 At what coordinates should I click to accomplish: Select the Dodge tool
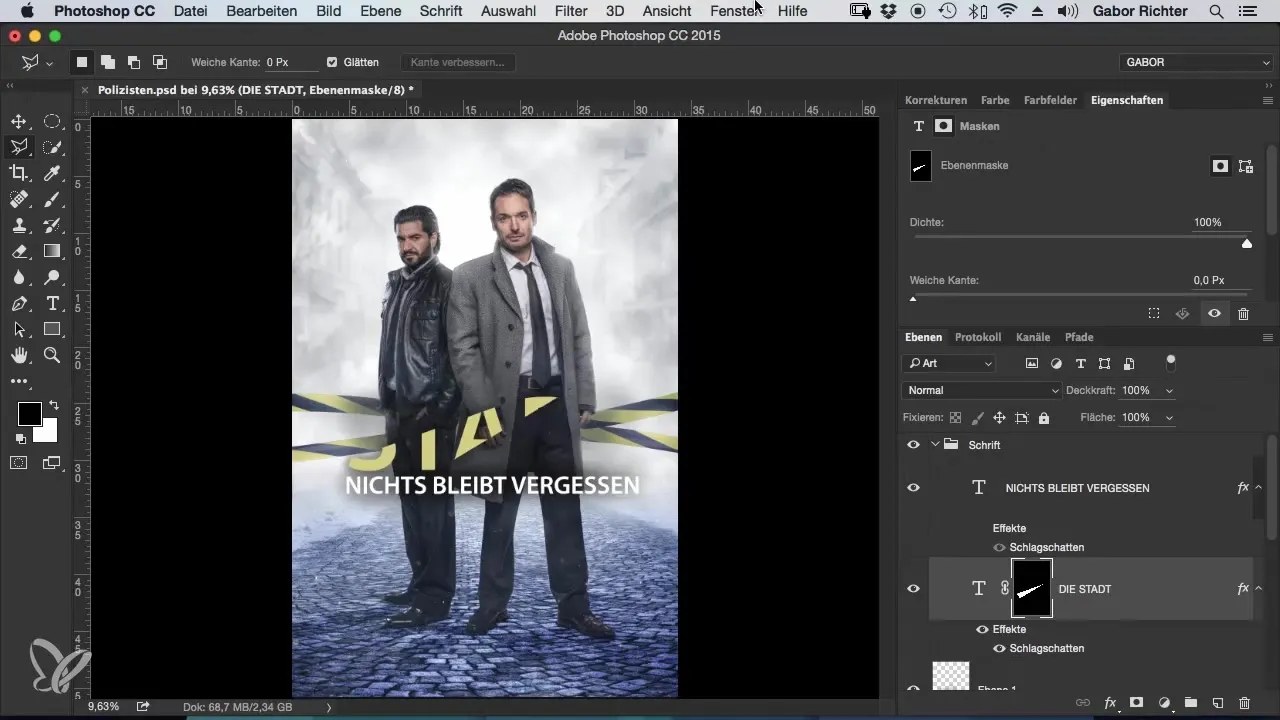click(x=52, y=277)
